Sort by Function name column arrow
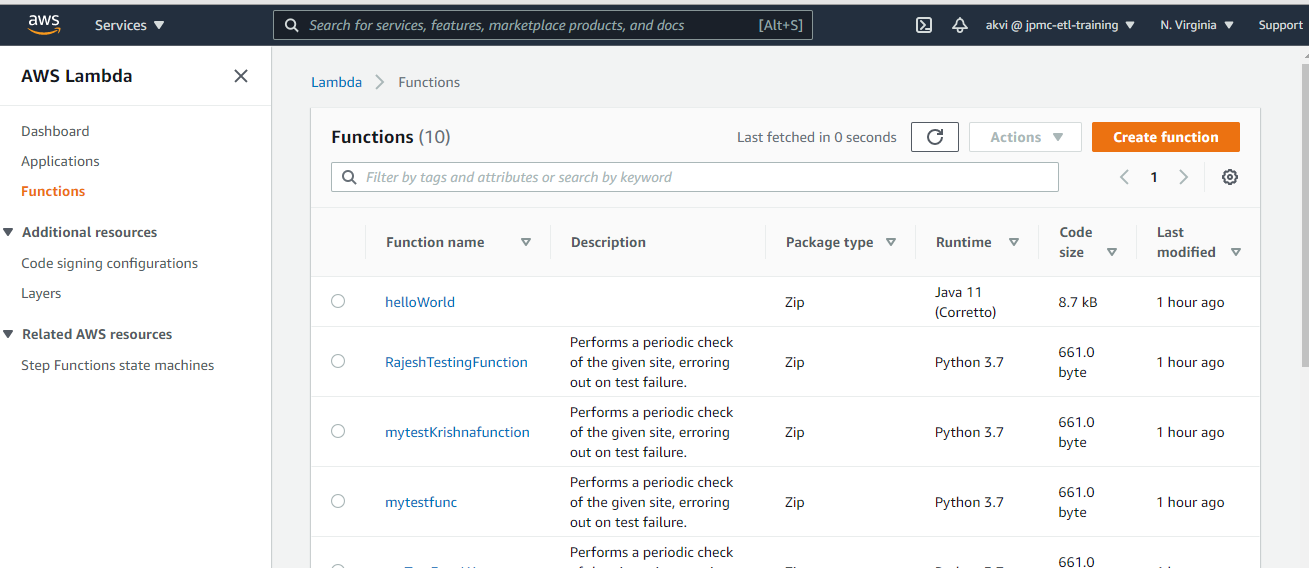The width and height of the screenshot is (1309, 568). click(x=526, y=242)
